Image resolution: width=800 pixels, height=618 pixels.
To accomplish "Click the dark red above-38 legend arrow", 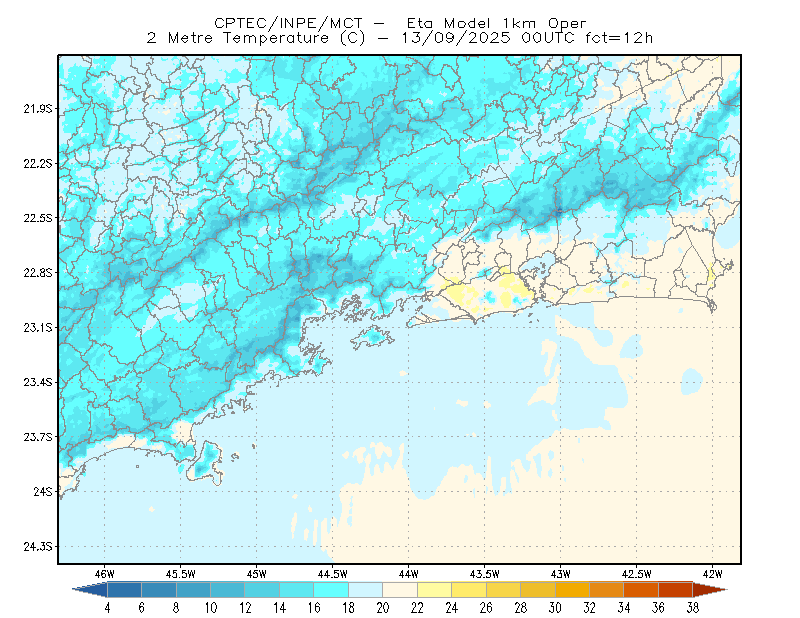I will [x=710, y=589].
